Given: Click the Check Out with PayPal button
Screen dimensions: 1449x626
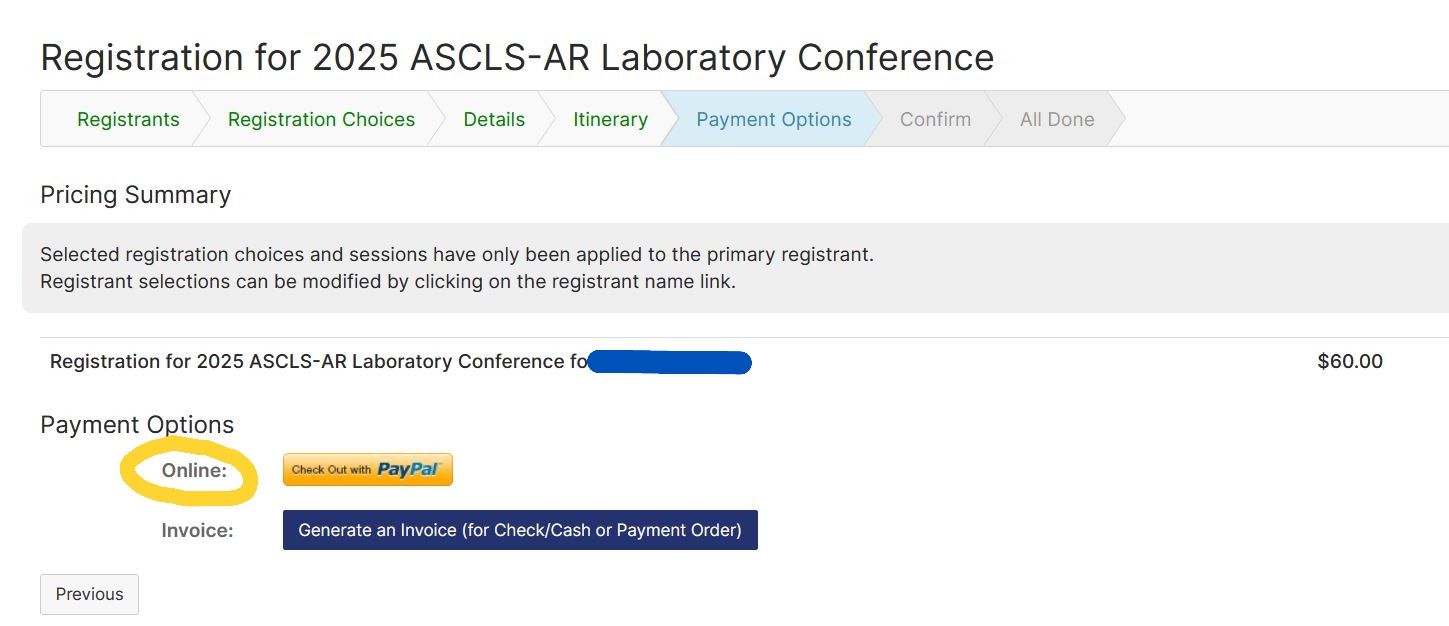Looking at the screenshot, I should [367, 469].
